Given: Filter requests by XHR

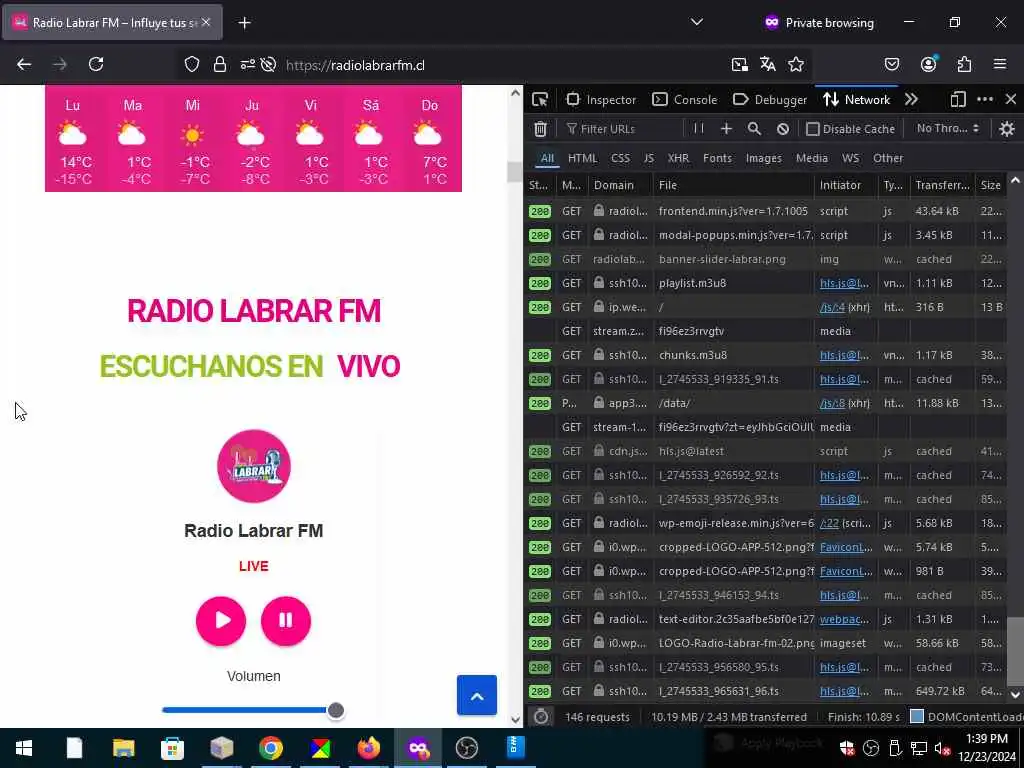Looking at the screenshot, I should click(678, 158).
